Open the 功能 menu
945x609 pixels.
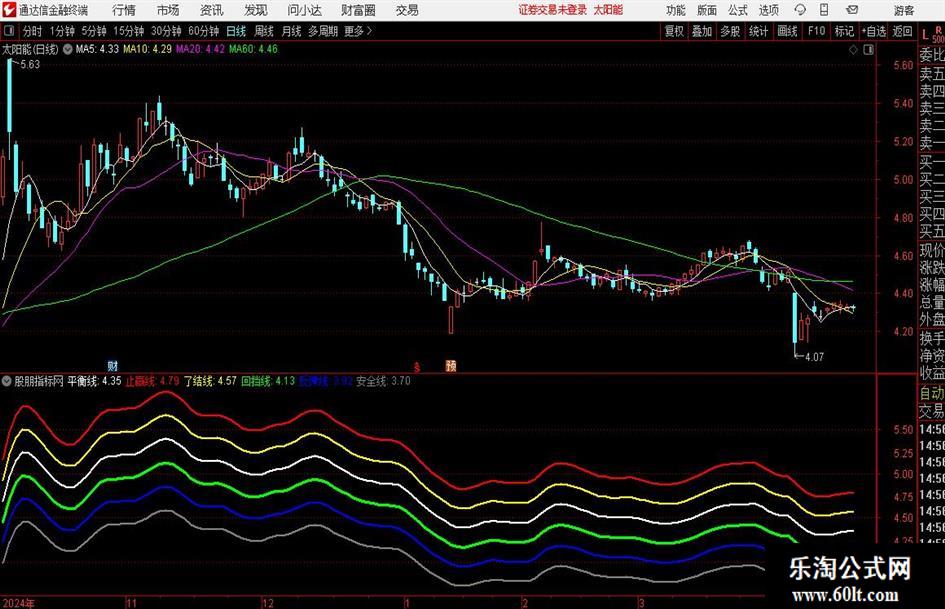[x=676, y=10]
